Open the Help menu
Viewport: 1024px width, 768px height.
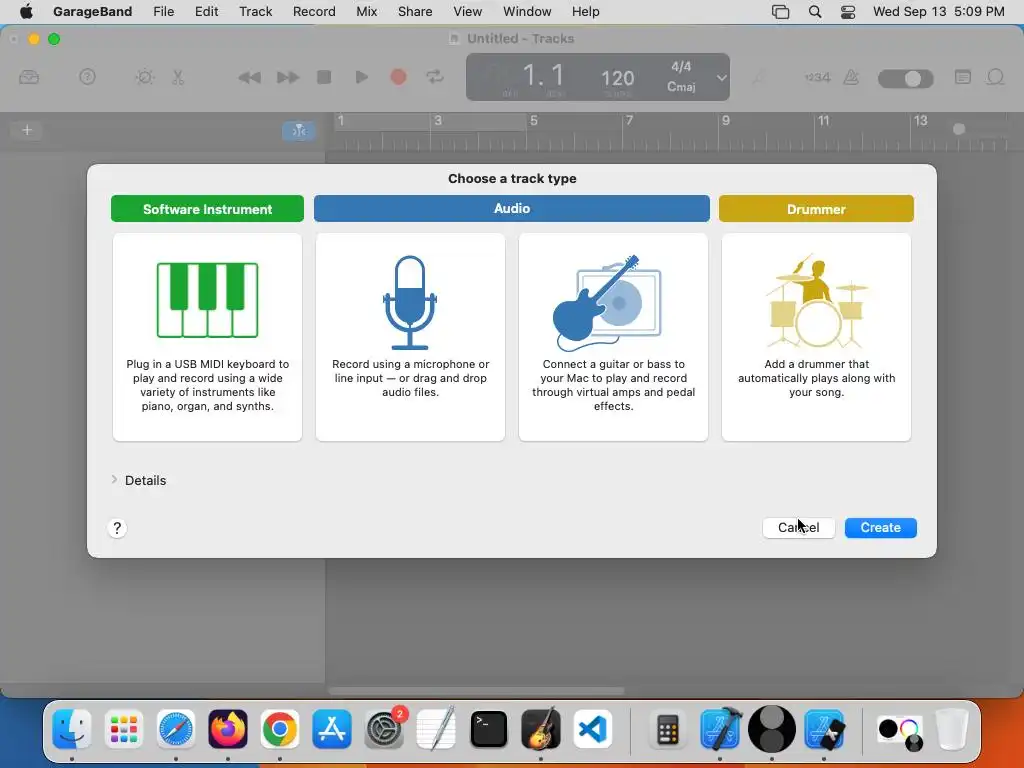(x=585, y=12)
